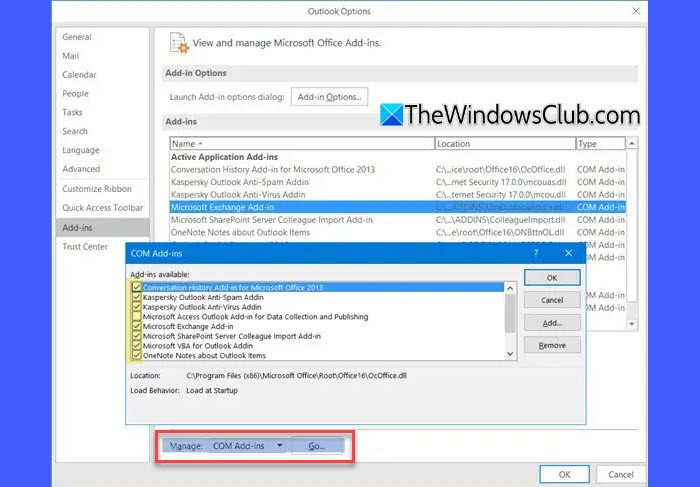The width and height of the screenshot is (700, 487).
Task: Click Load at Startup behavior text
Action: tap(212, 391)
